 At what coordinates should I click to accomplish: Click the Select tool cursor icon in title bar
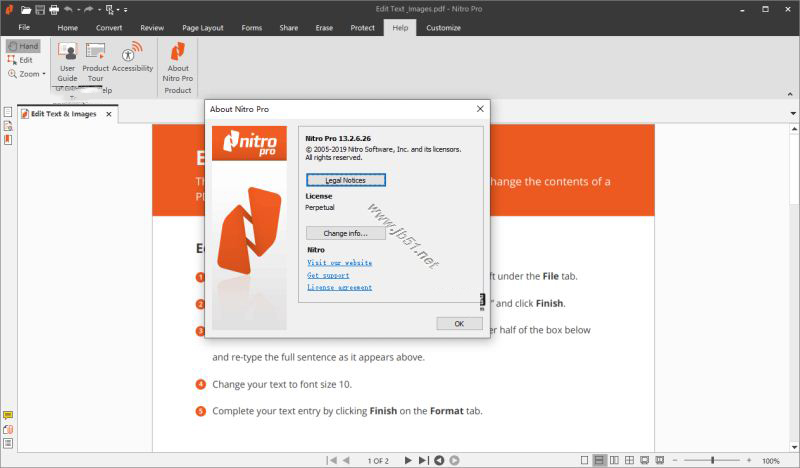109,10
